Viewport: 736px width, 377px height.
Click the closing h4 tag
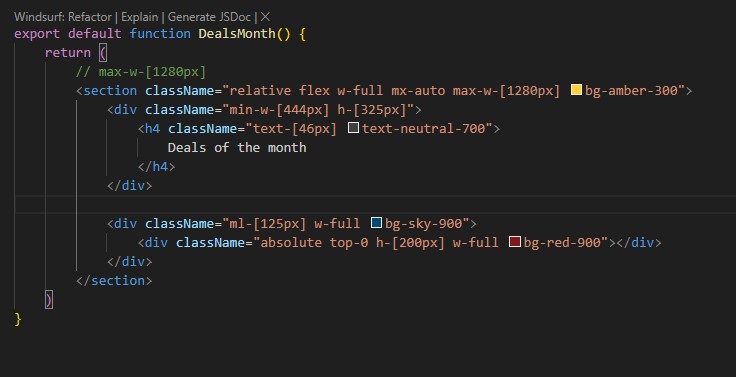(156, 167)
